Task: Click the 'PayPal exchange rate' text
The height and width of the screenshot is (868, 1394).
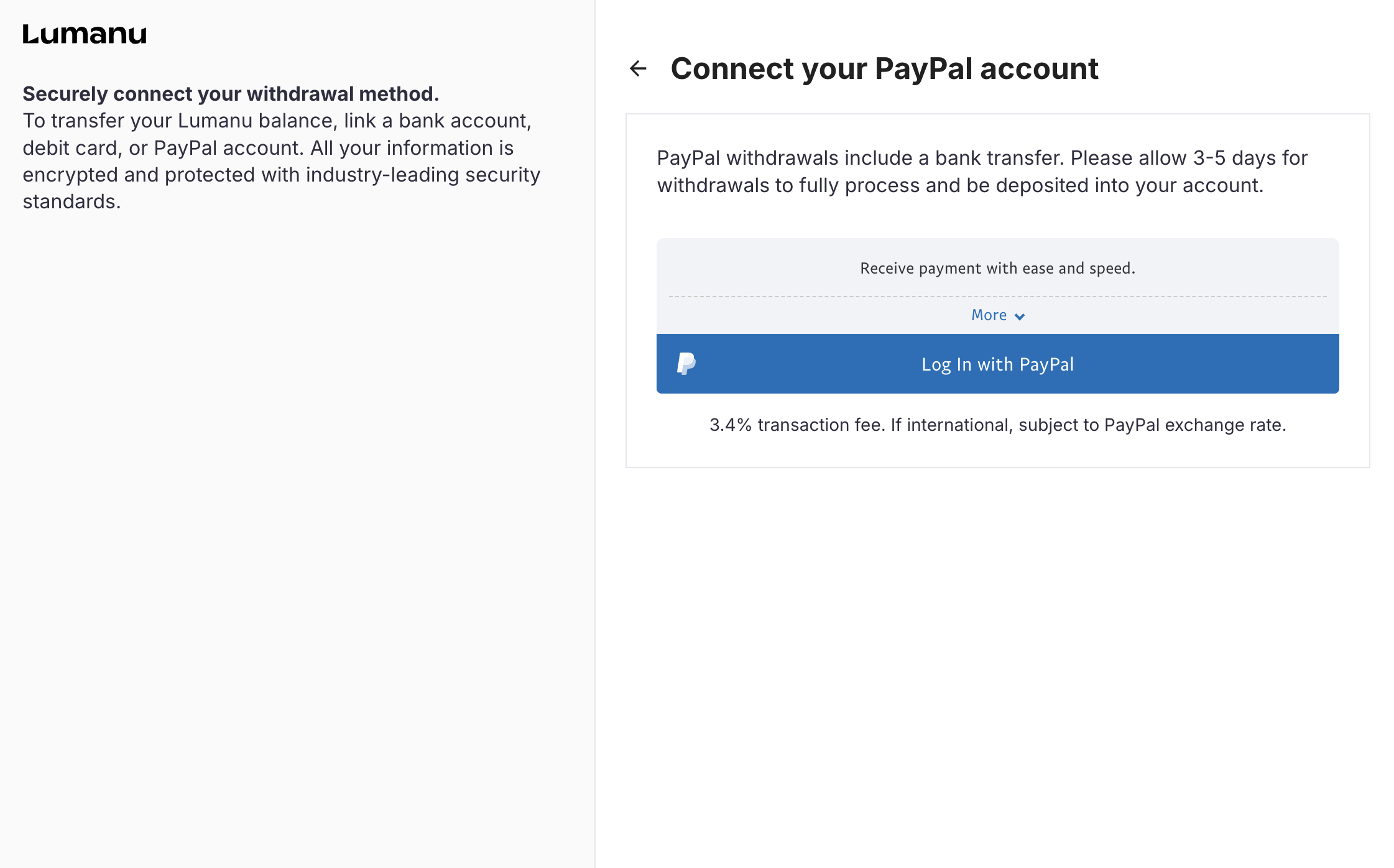Action: tap(1194, 425)
